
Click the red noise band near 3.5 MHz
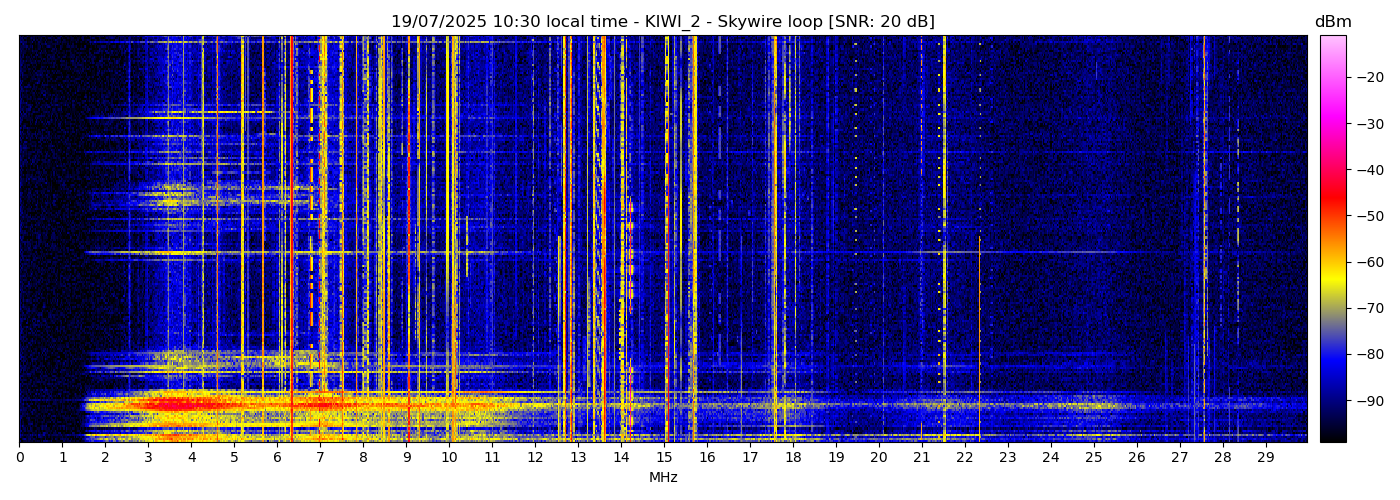coord(170,404)
